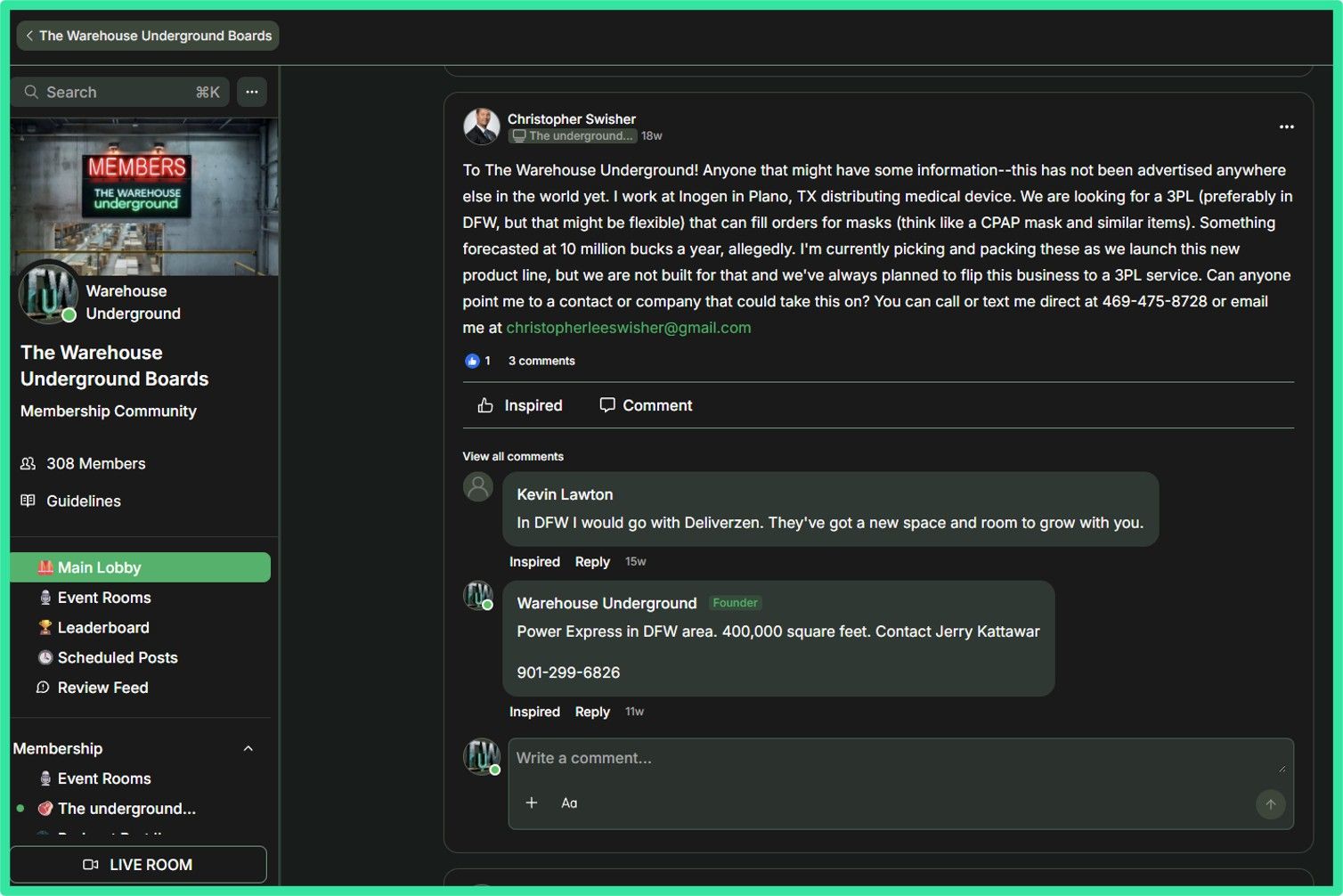This screenshot has width=1343, height=896.
Task: Reply to Warehouse Underground's comment
Action: point(592,712)
